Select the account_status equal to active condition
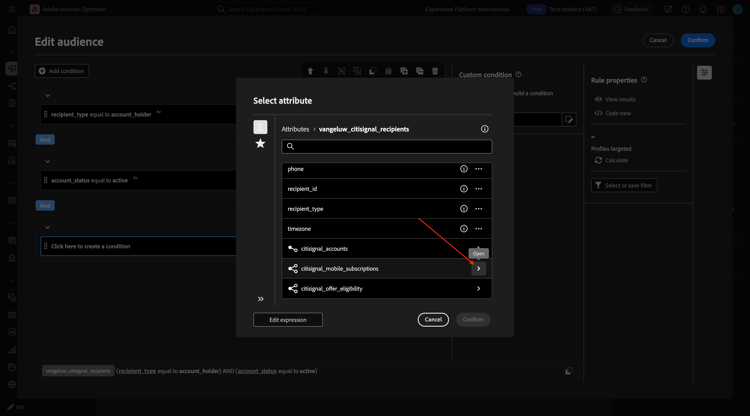750x416 pixels. click(139, 180)
